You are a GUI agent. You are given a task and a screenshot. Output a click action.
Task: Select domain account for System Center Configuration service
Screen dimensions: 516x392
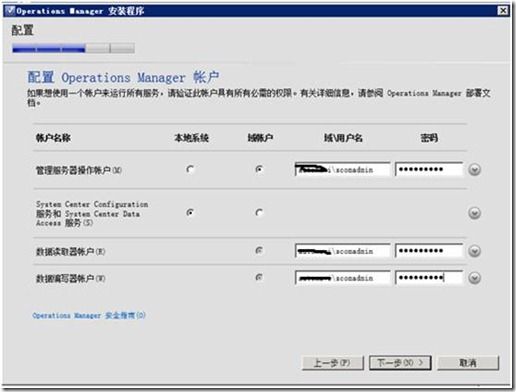click(x=259, y=212)
